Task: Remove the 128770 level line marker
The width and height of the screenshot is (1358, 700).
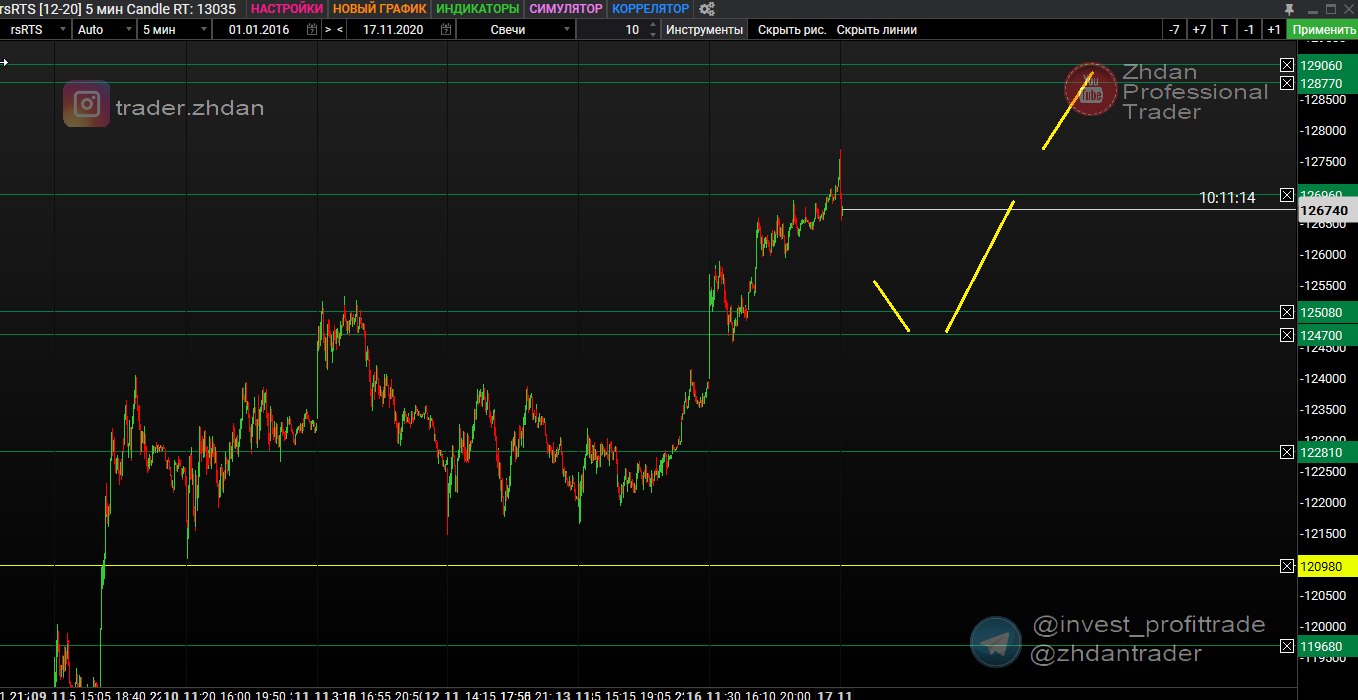Action: (1287, 83)
